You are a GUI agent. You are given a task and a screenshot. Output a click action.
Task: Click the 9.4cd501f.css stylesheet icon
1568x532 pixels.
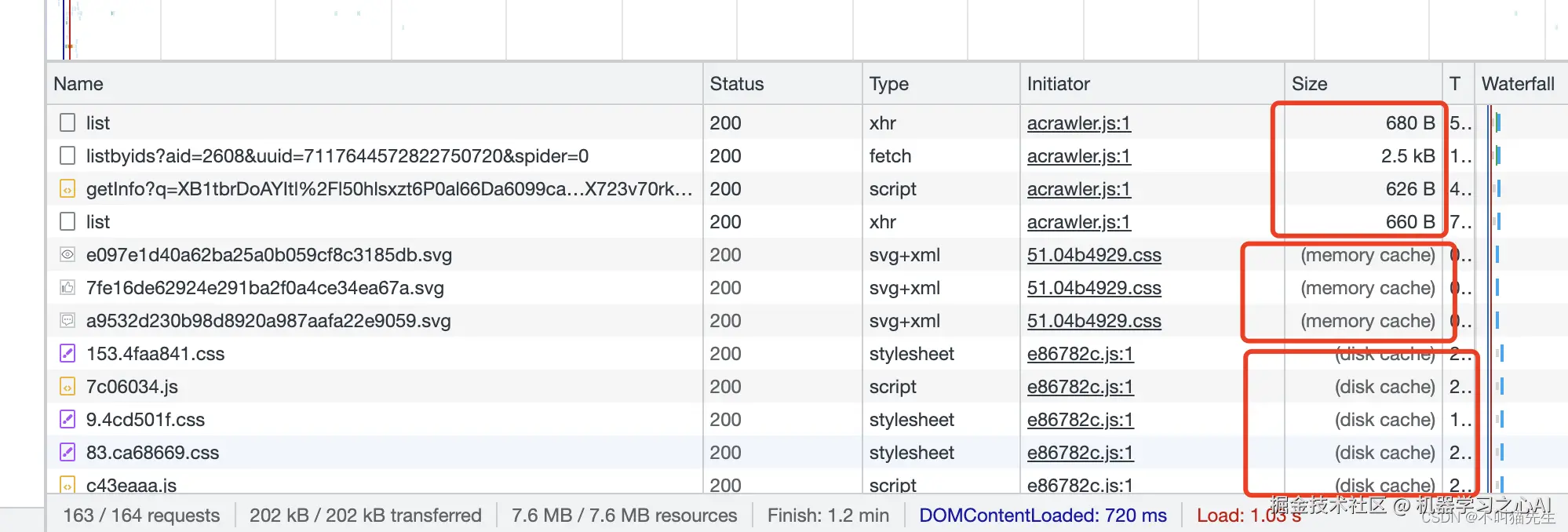coord(68,420)
